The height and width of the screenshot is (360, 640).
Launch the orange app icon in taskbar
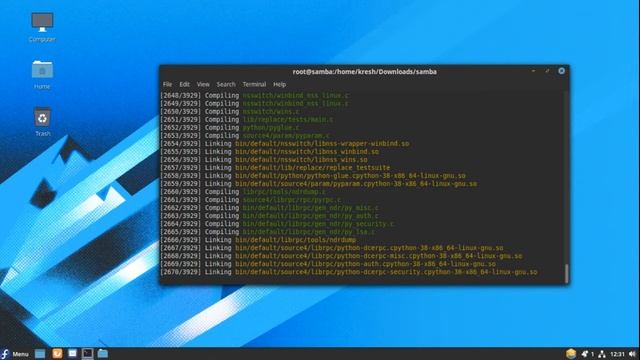pyautogui.click(x=57, y=353)
